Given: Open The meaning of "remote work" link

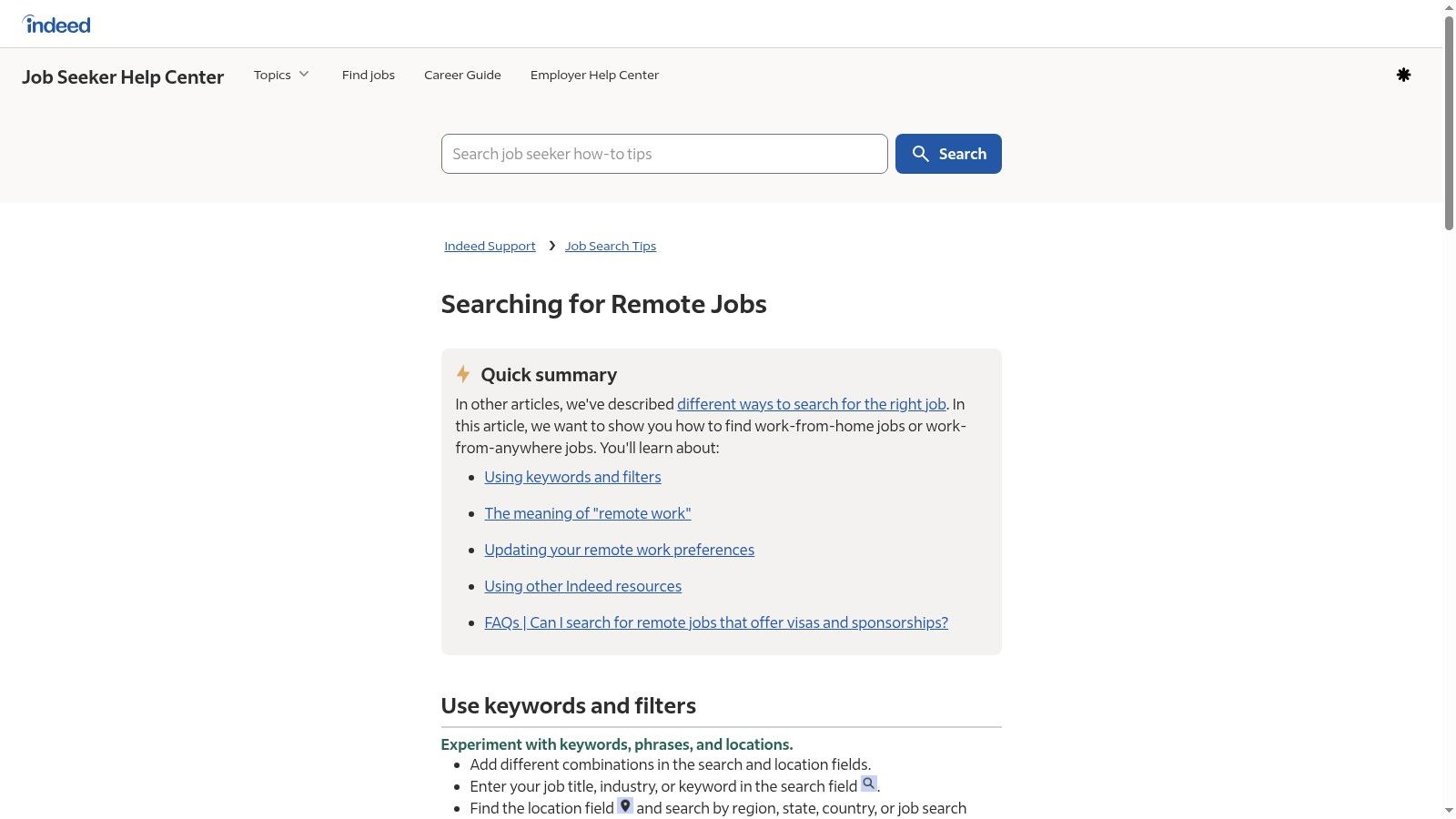Looking at the screenshot, I should point(588,513).
